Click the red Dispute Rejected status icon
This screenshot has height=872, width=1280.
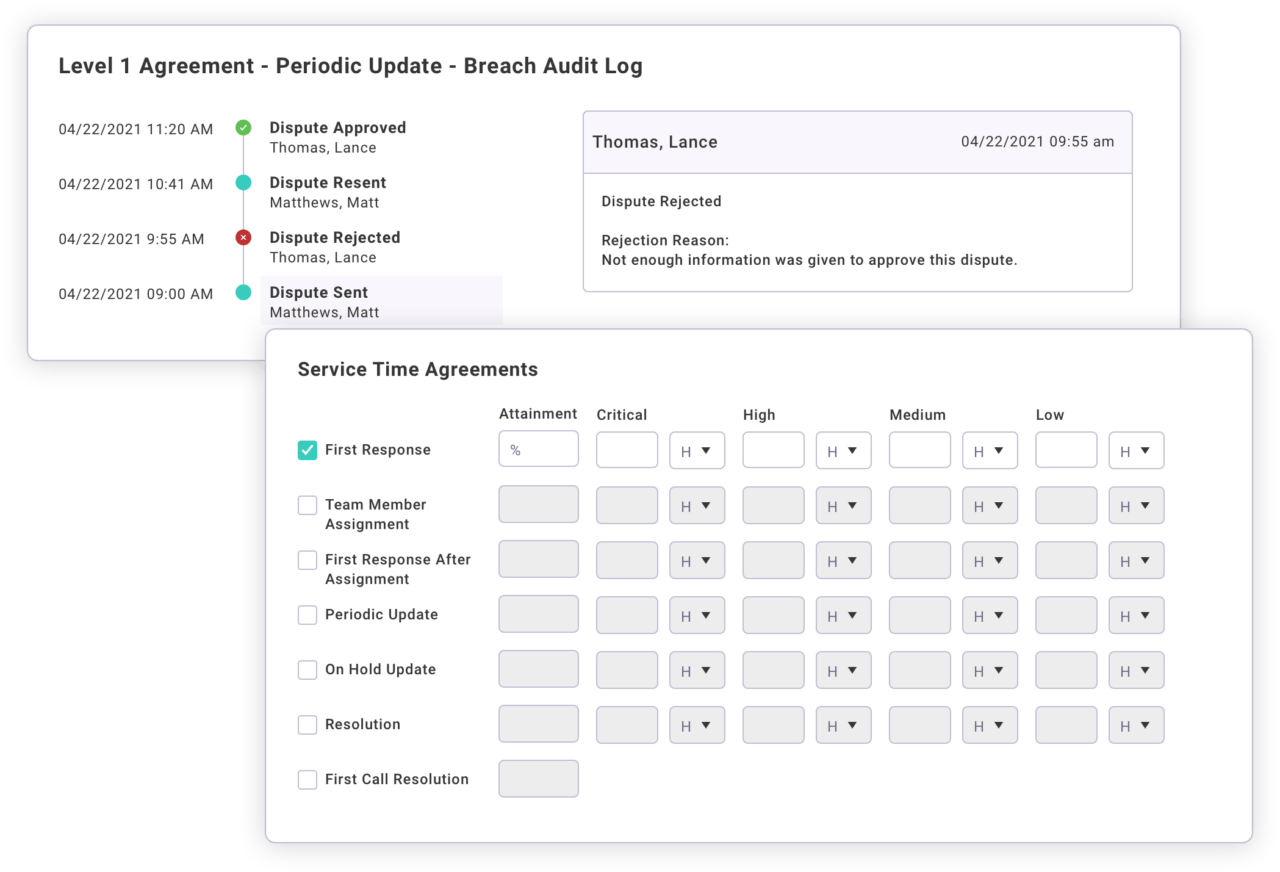click(243, 238)
